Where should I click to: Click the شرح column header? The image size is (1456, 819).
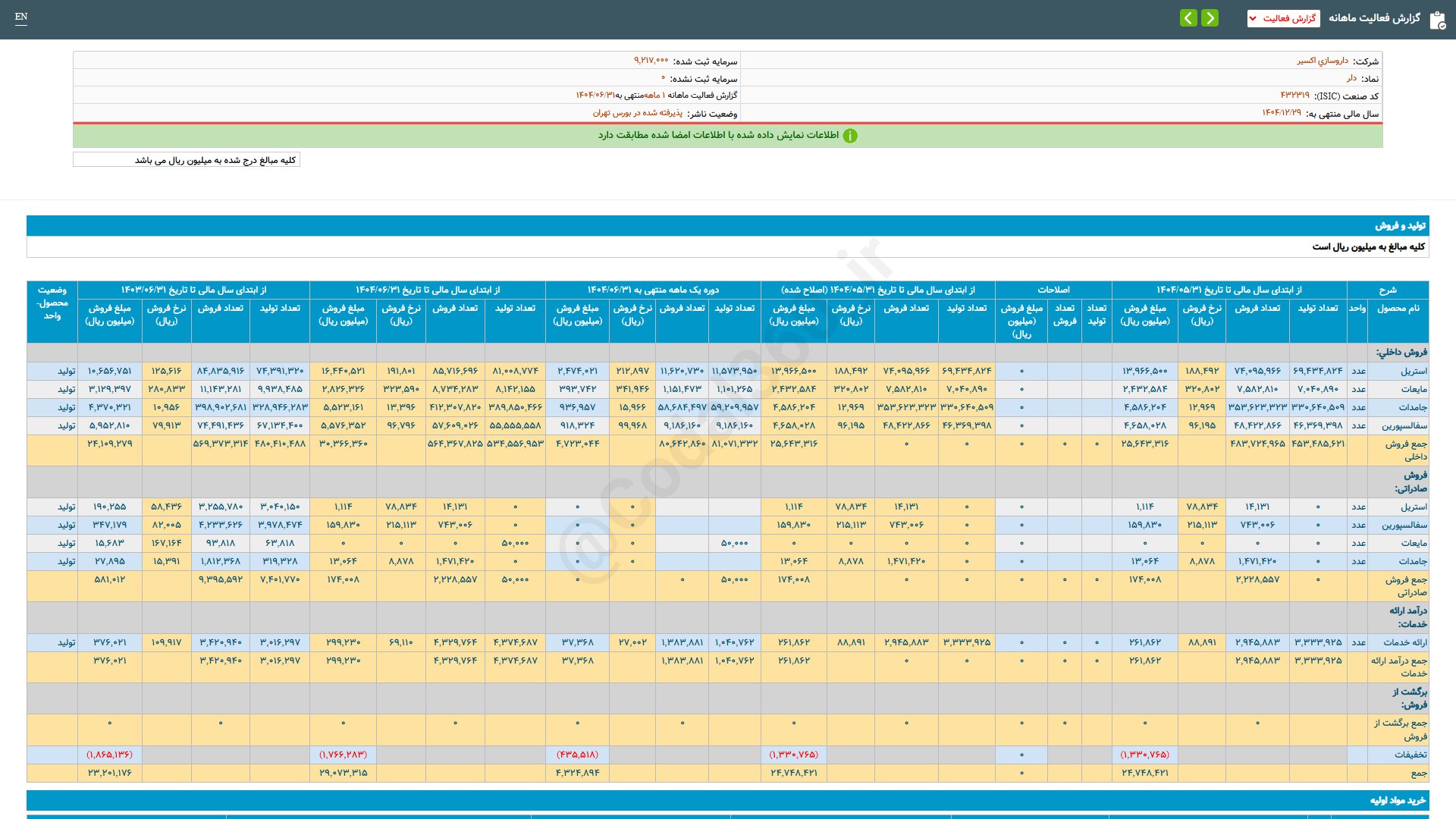pyautogui.click(x=1387, y=290)
